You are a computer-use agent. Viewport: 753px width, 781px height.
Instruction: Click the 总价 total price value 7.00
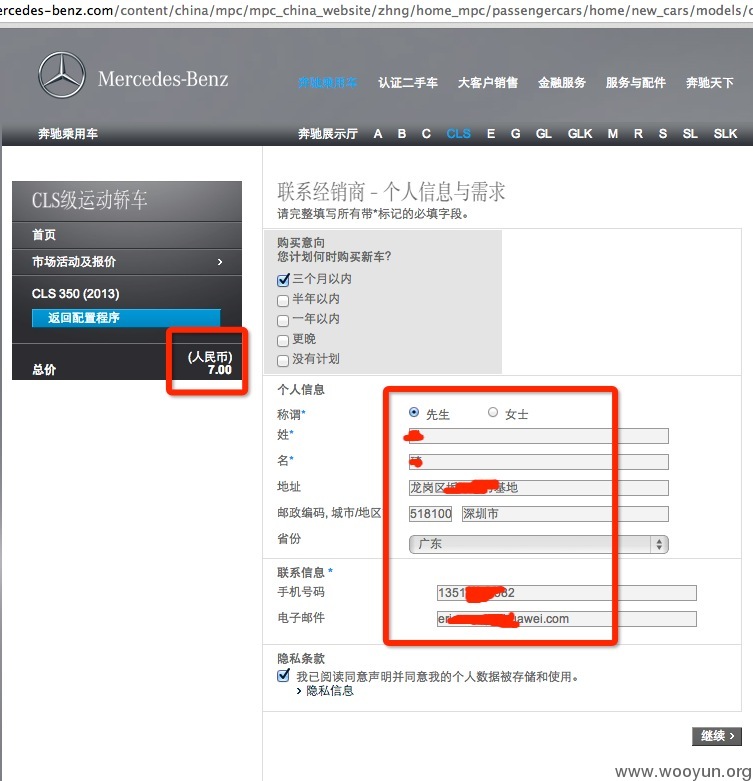tap(220, 370)
